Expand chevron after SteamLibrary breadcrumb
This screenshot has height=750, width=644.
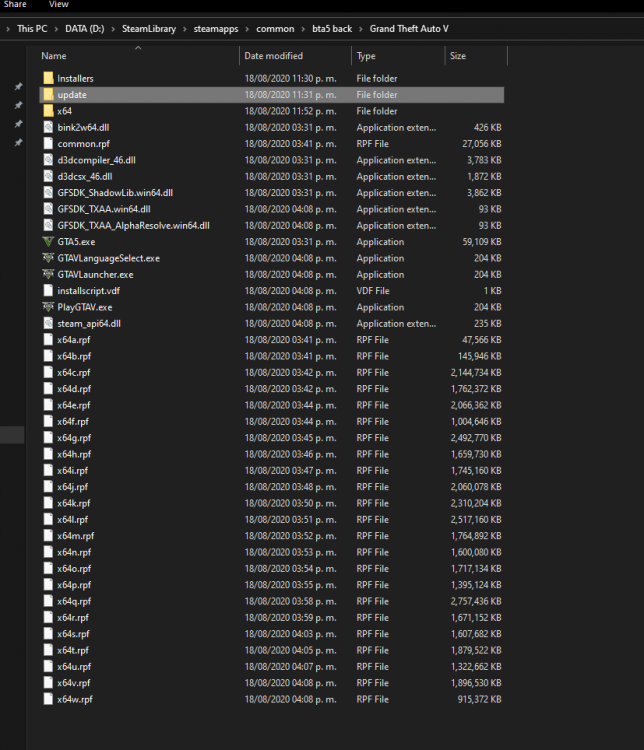pos(185,29)
